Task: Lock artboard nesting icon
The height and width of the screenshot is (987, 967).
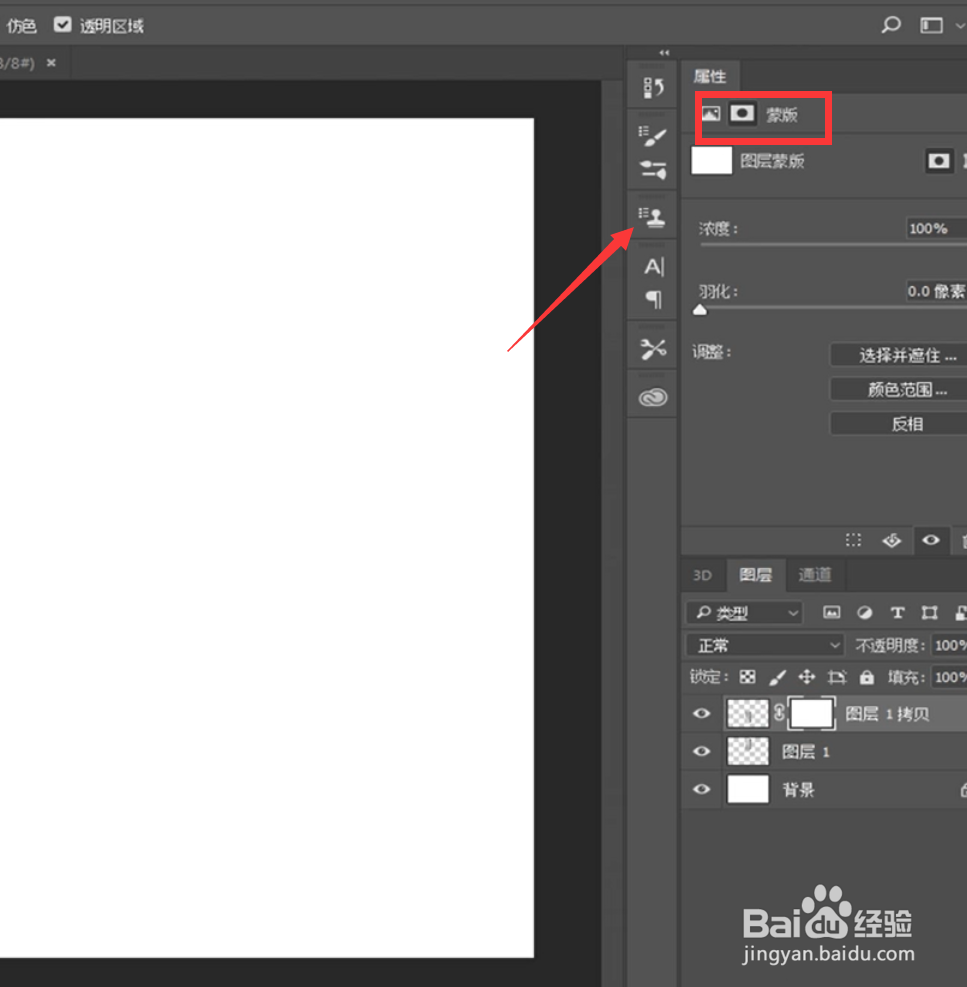Action: pos(837,677)
